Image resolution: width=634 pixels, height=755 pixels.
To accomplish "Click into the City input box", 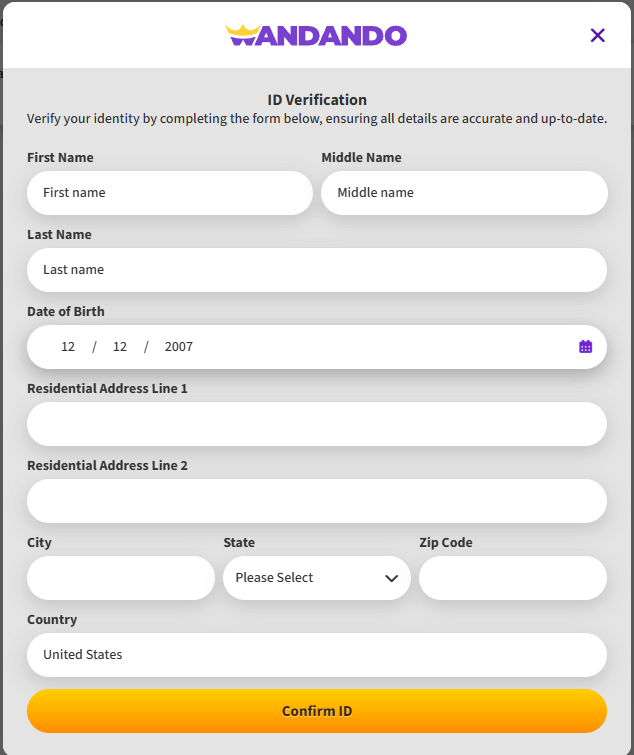I will pyautogui.click(x=120, y=578).
